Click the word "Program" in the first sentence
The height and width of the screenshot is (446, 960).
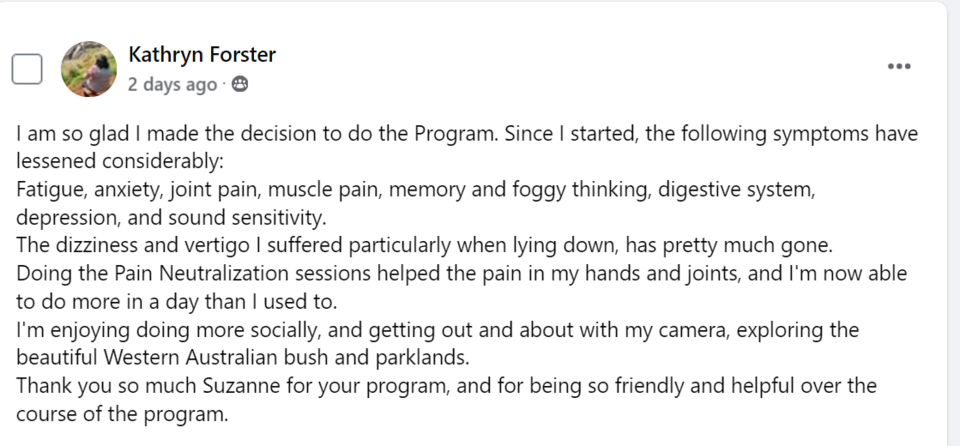456,134
